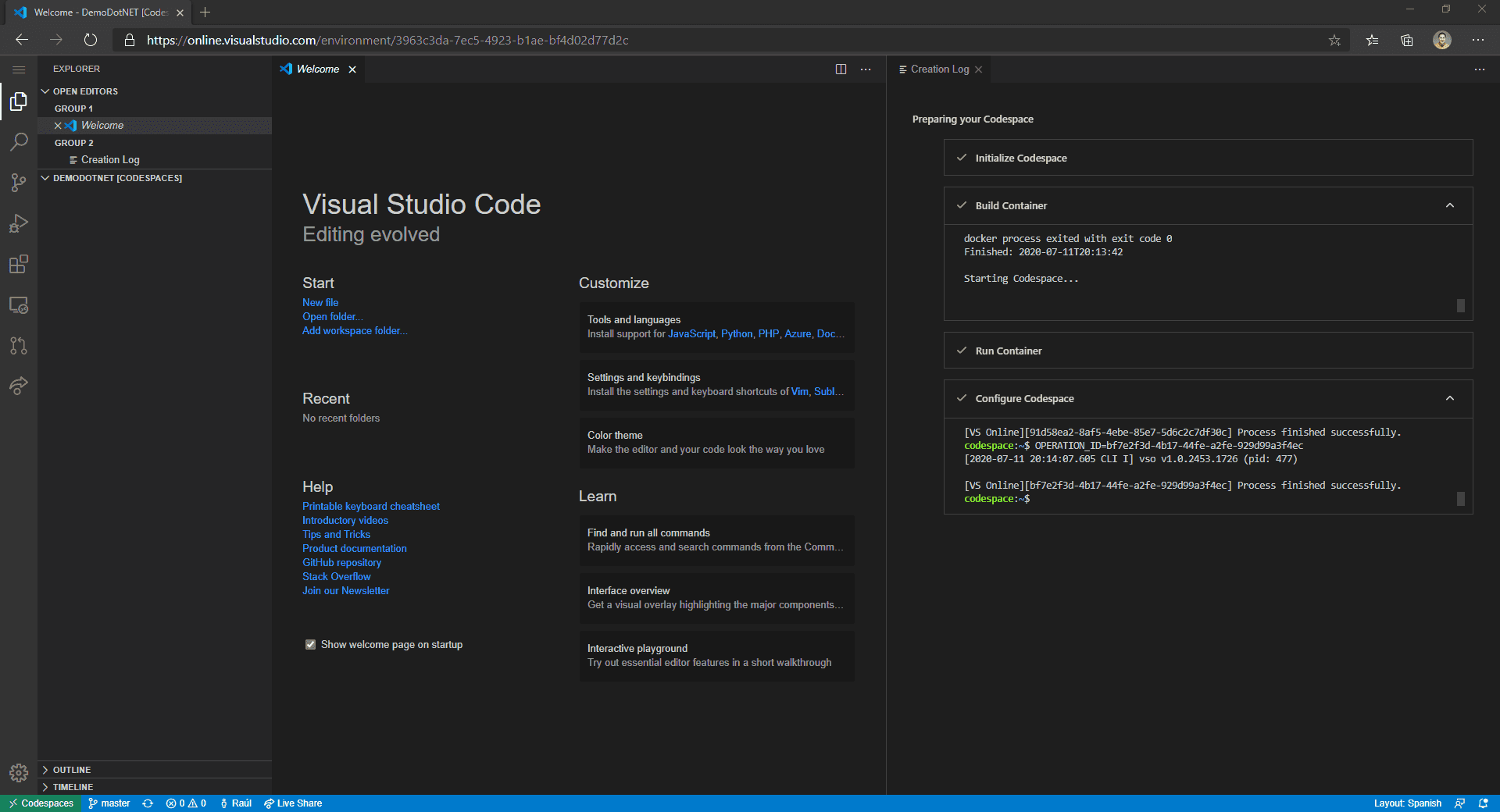Screen dimensions: 1500x812
Task: Close the Welcome editor tab
Action: point(352,69)
